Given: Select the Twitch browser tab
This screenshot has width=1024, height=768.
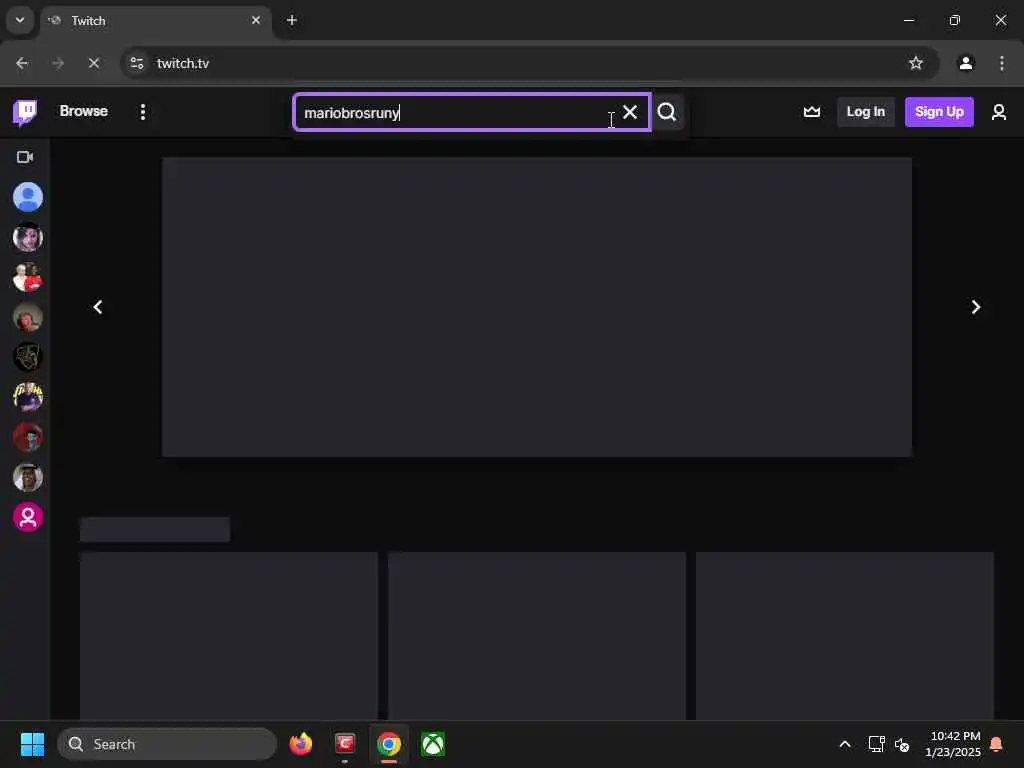Looking at the screenshot, I should [155, 21].
